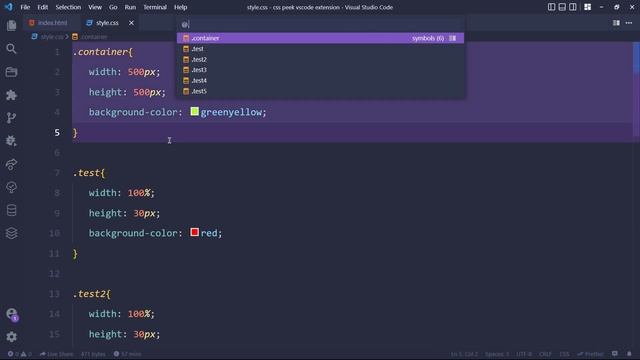Toggle bottom panel layout icon
The image size is (640, 360).
coord(562,7)
